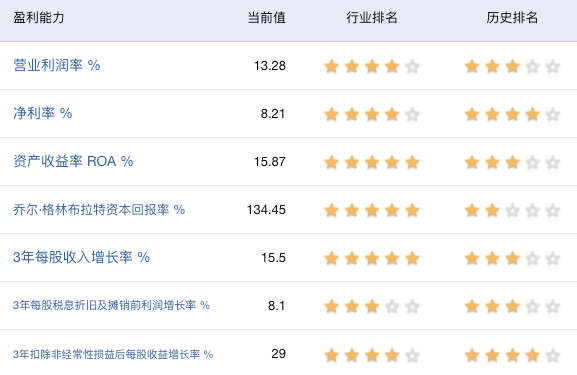Viewport: 577px width, 375px height.
Task: Open 乔尔·格林布拉特资本回报率 % link
Action: click(99, 209)
